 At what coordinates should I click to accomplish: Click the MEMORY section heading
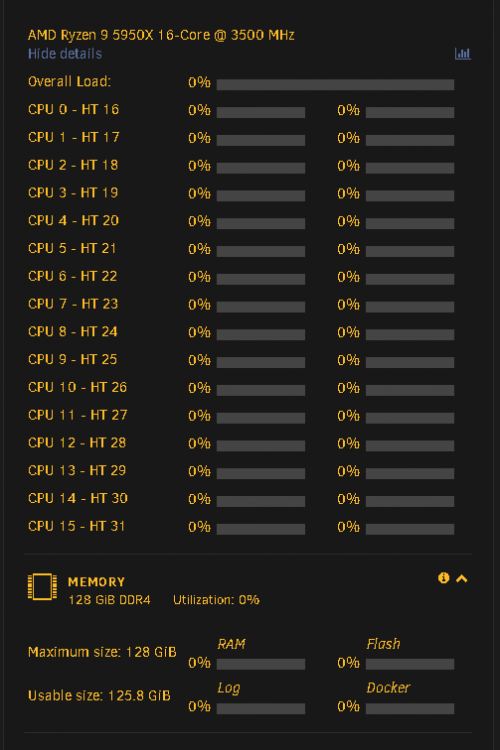point(96,582)
